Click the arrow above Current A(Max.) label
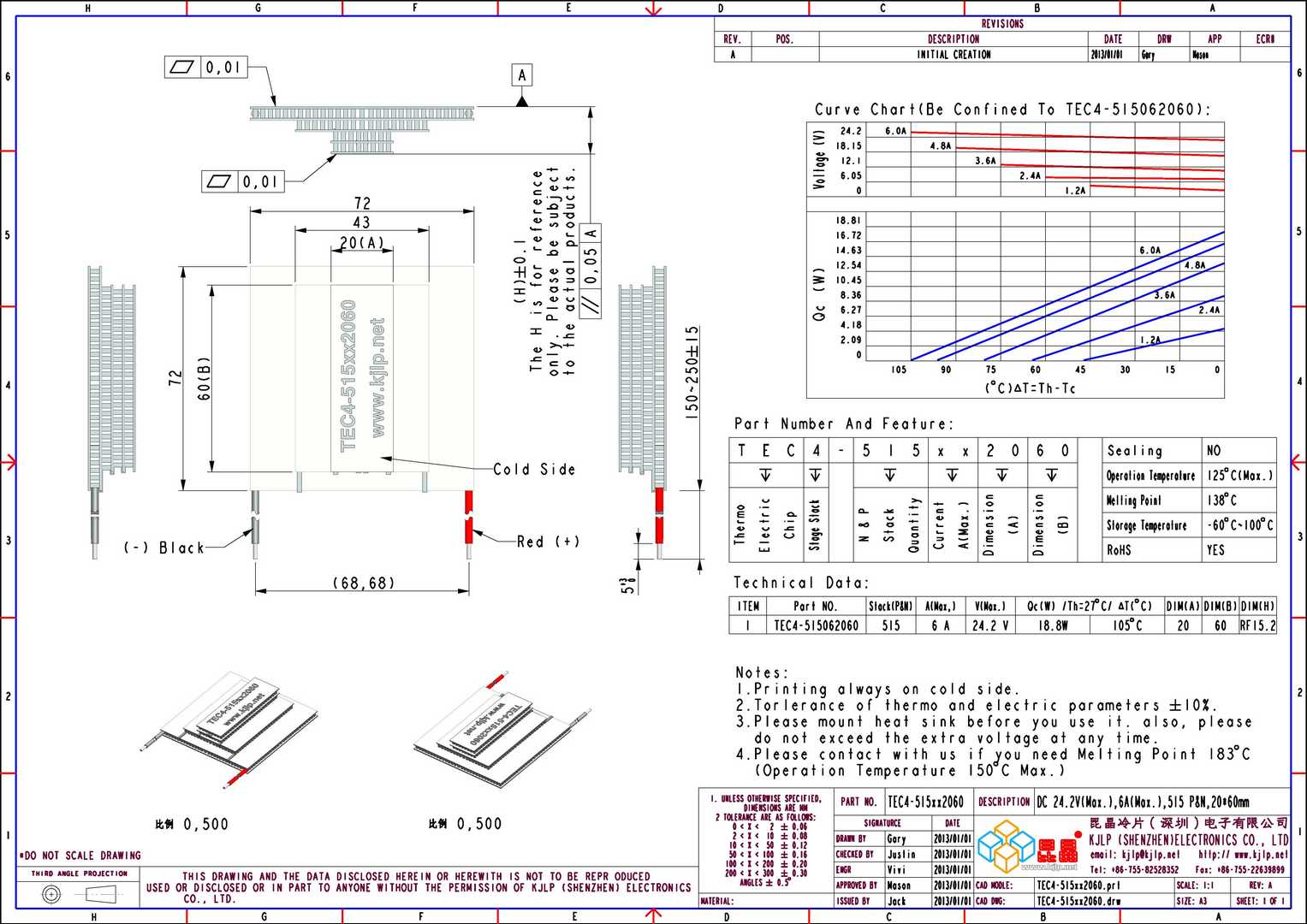Image resolution: width=1307 pixels, height=924 pixels. 951,475
